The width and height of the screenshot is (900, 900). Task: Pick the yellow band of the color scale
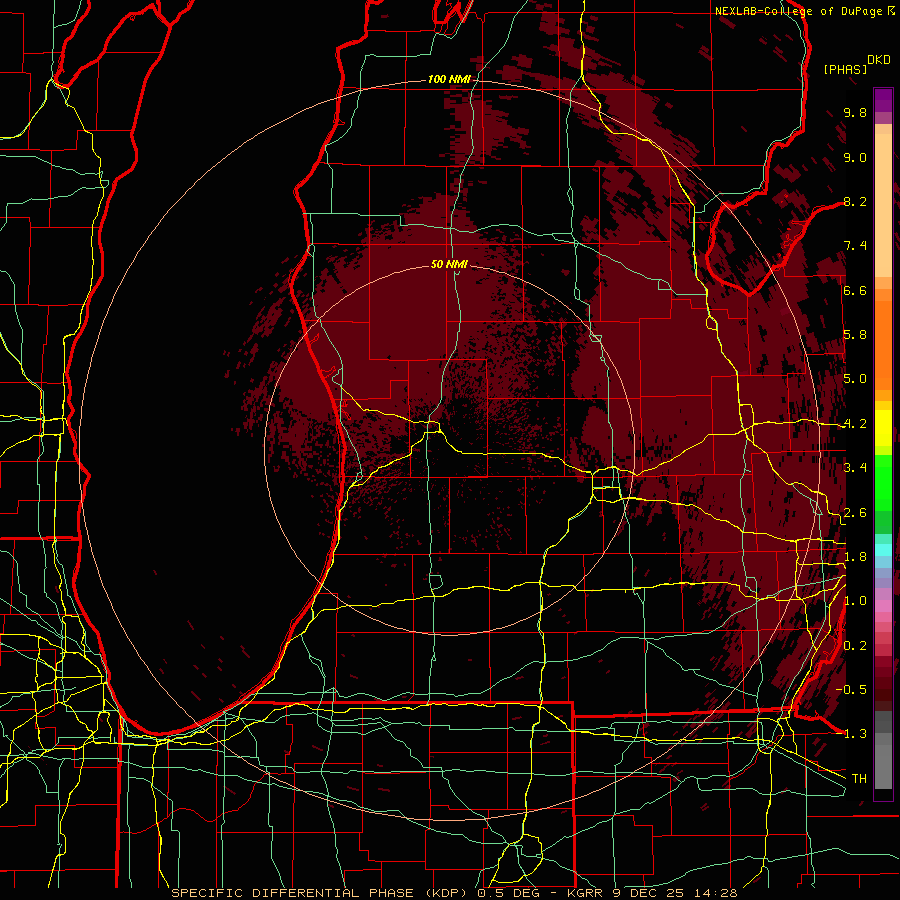[x=883, y=428]
